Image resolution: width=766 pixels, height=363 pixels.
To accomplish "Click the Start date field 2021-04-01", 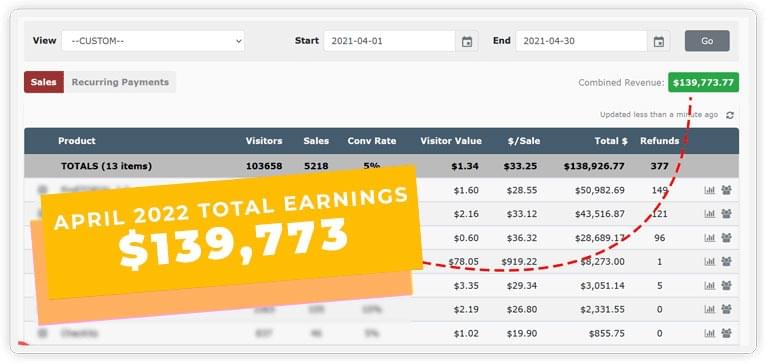I will 389,41.
